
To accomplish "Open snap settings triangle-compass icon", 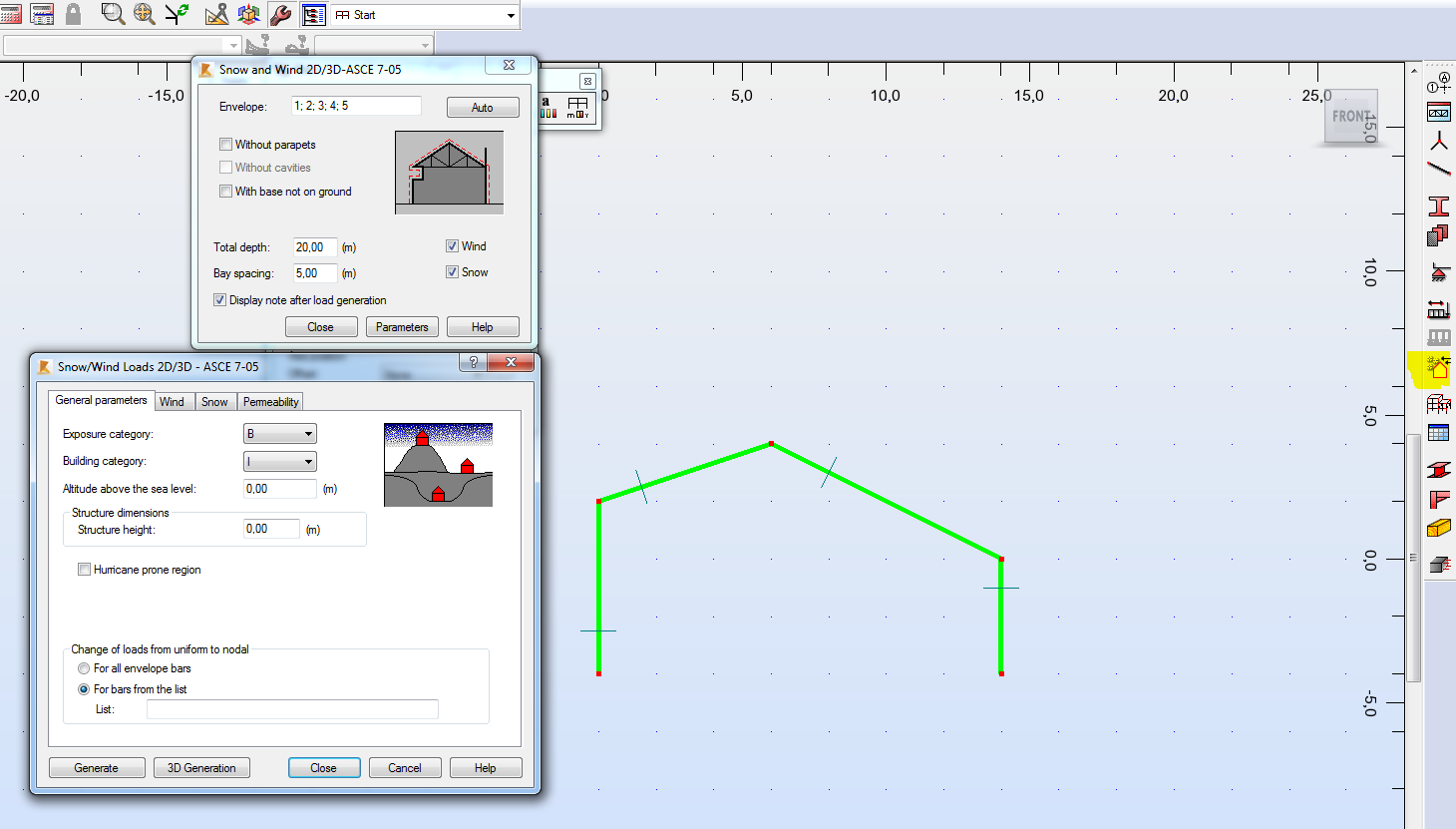I will coord(216,14).
